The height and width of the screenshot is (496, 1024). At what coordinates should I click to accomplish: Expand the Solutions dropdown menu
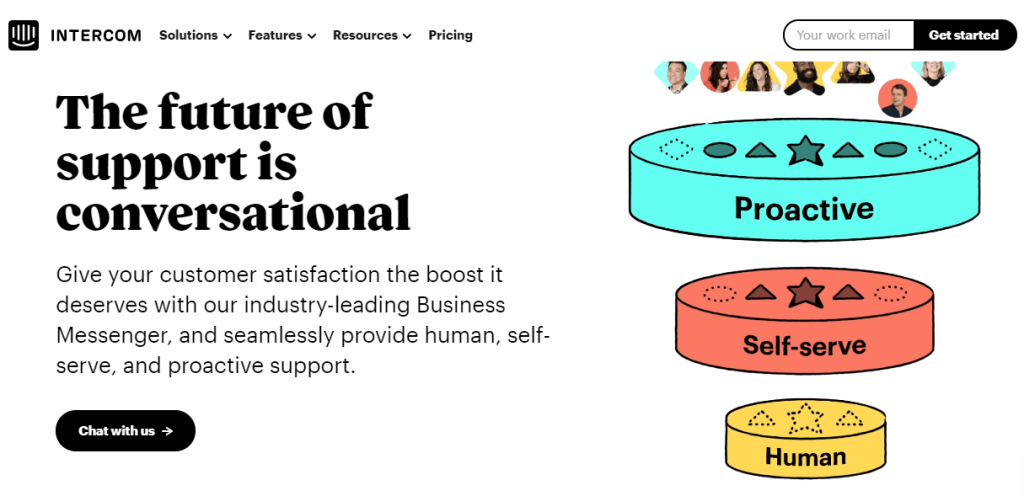pos(195,35)
